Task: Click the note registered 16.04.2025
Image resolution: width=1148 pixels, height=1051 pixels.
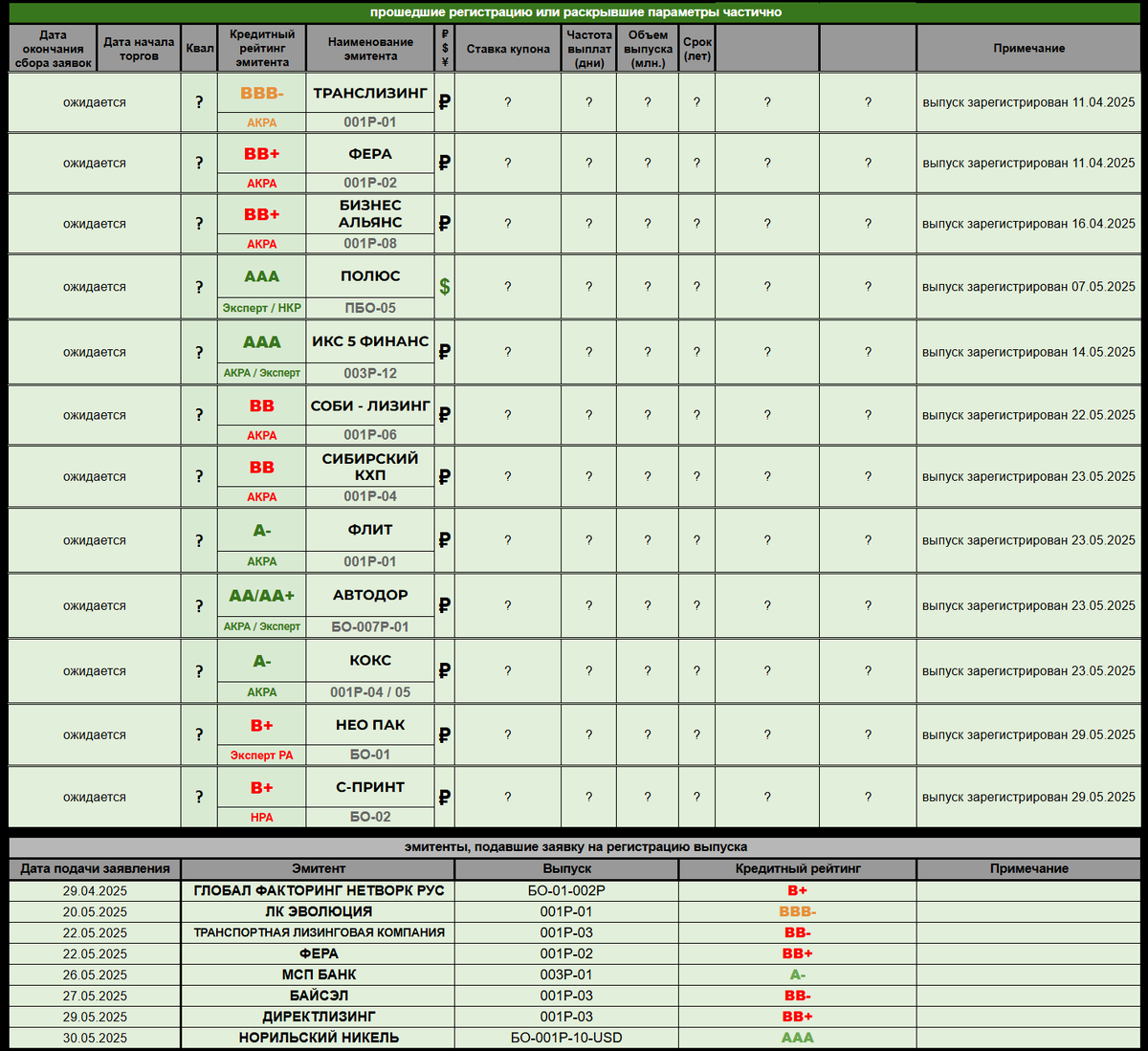Action: 1029,224
